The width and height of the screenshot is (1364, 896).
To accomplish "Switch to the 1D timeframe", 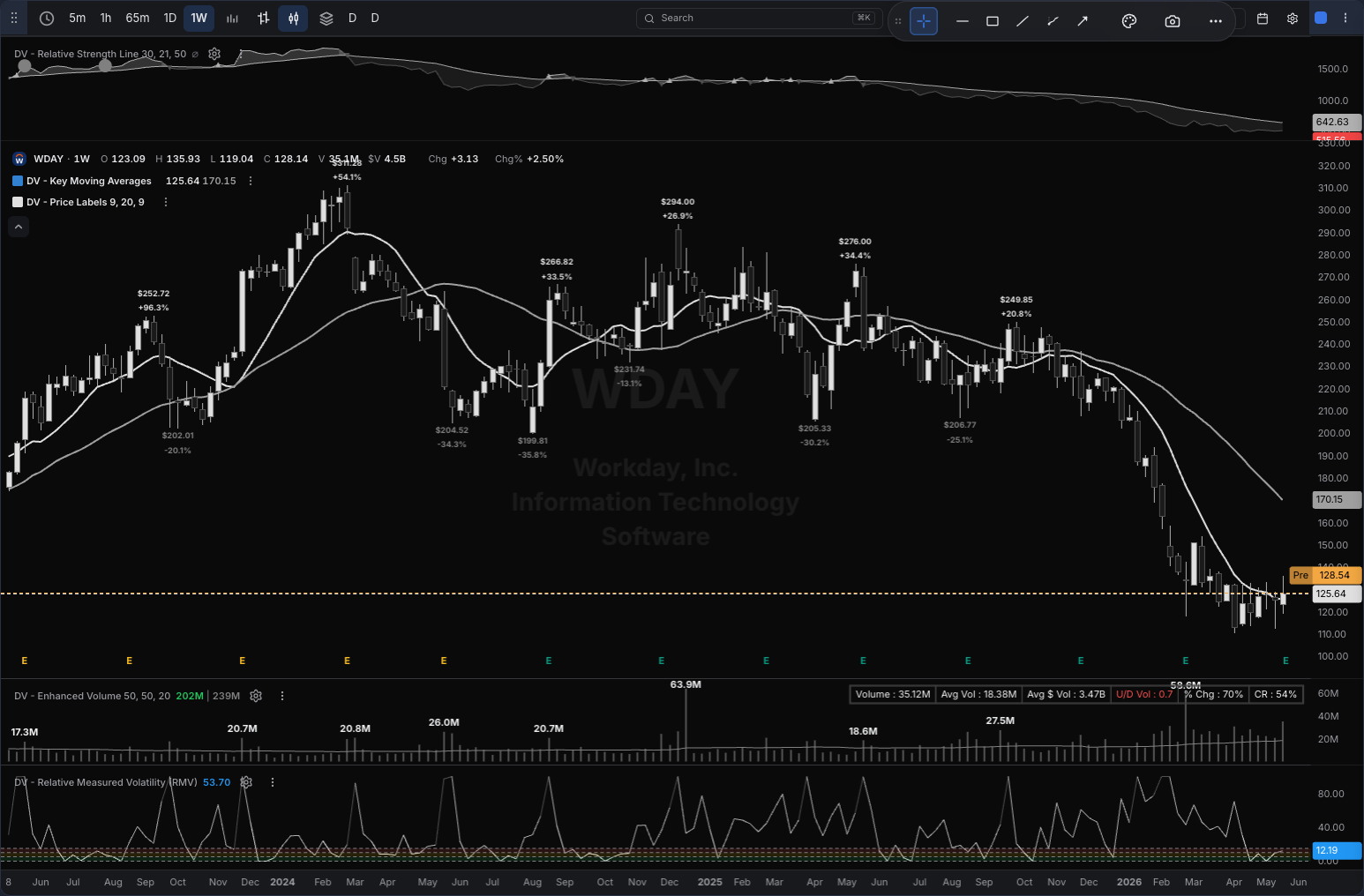I will point(170,18).
